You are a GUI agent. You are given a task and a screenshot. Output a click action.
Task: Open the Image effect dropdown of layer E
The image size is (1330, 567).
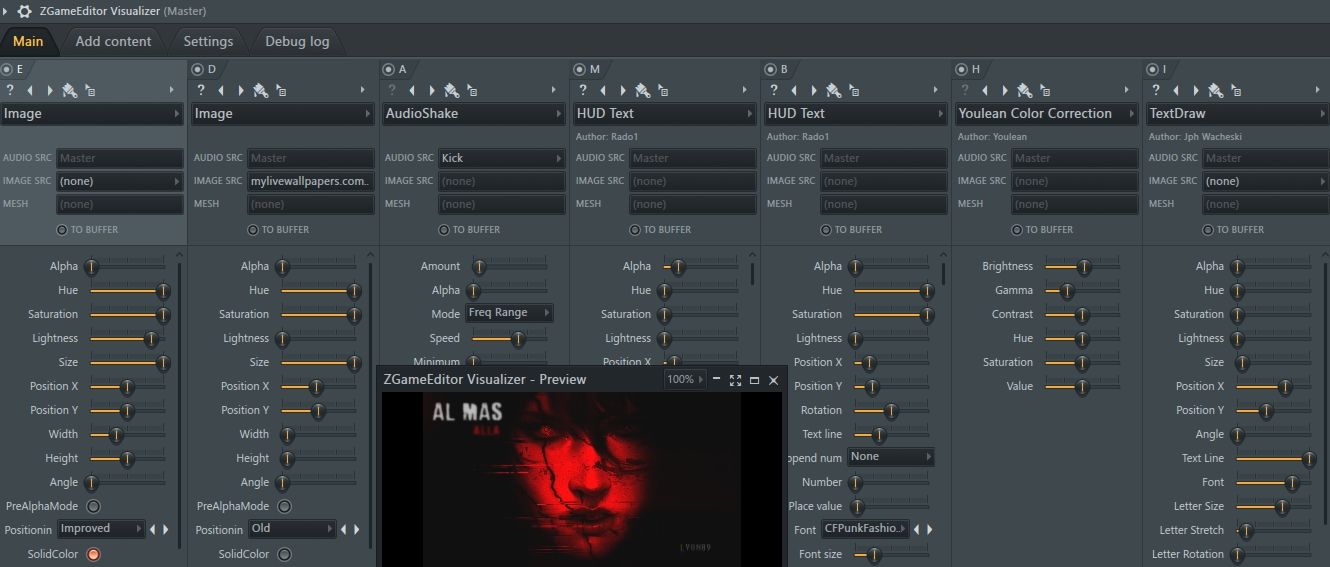92,114
